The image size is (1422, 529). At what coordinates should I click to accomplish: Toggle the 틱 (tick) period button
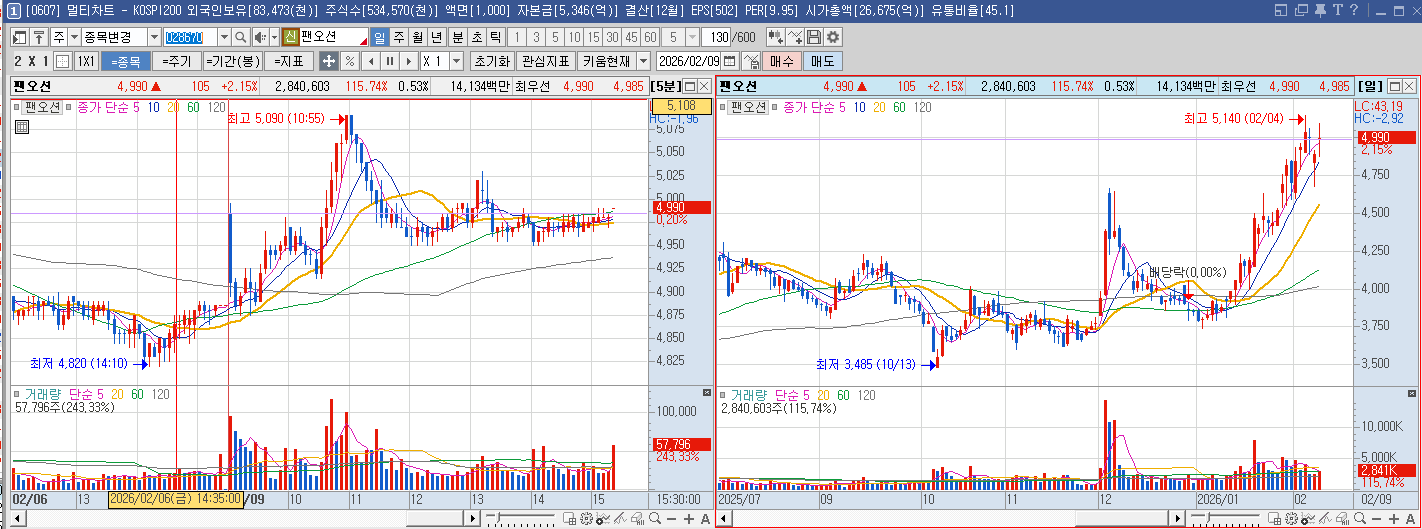coord(495,37)
